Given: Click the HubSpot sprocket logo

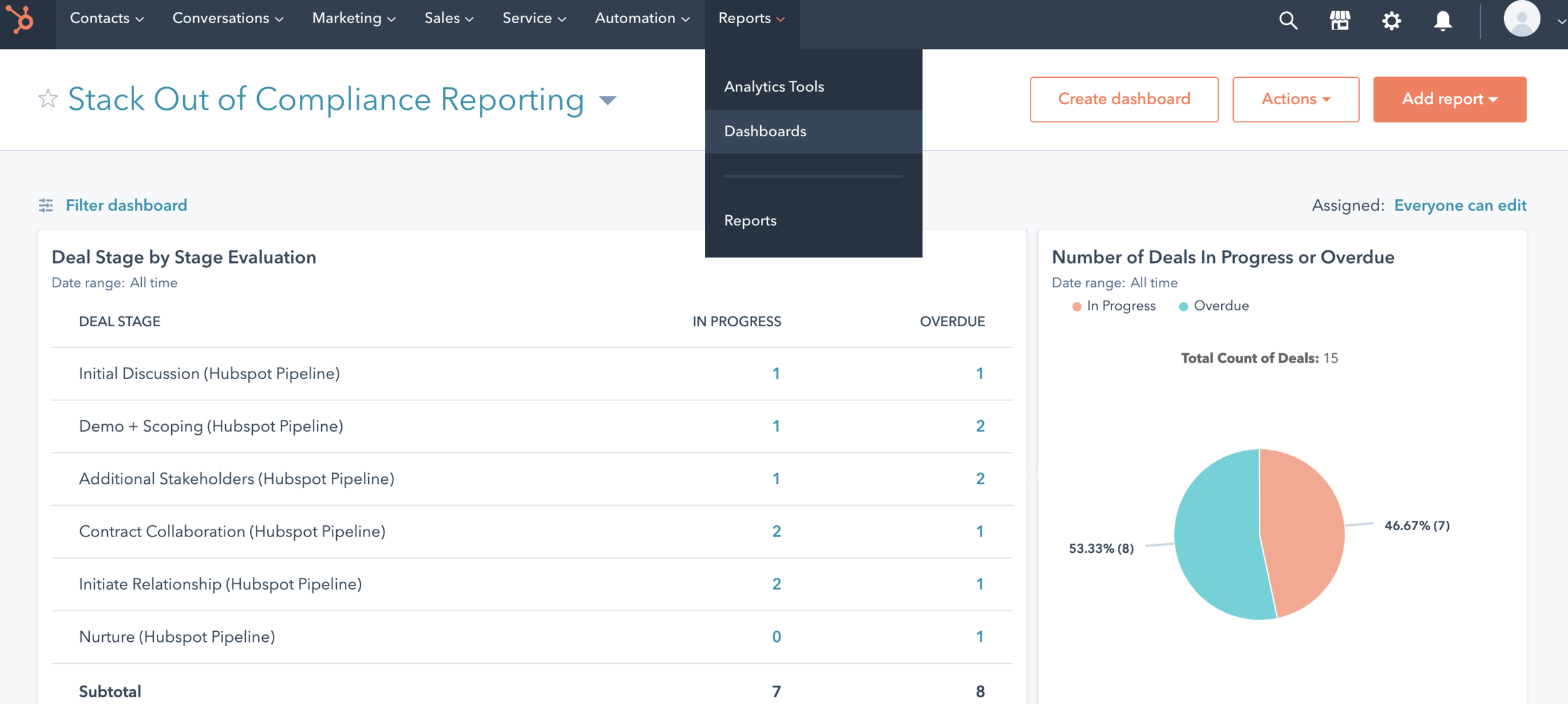Looking at the screenshot, I should click(x=23, y=21).
